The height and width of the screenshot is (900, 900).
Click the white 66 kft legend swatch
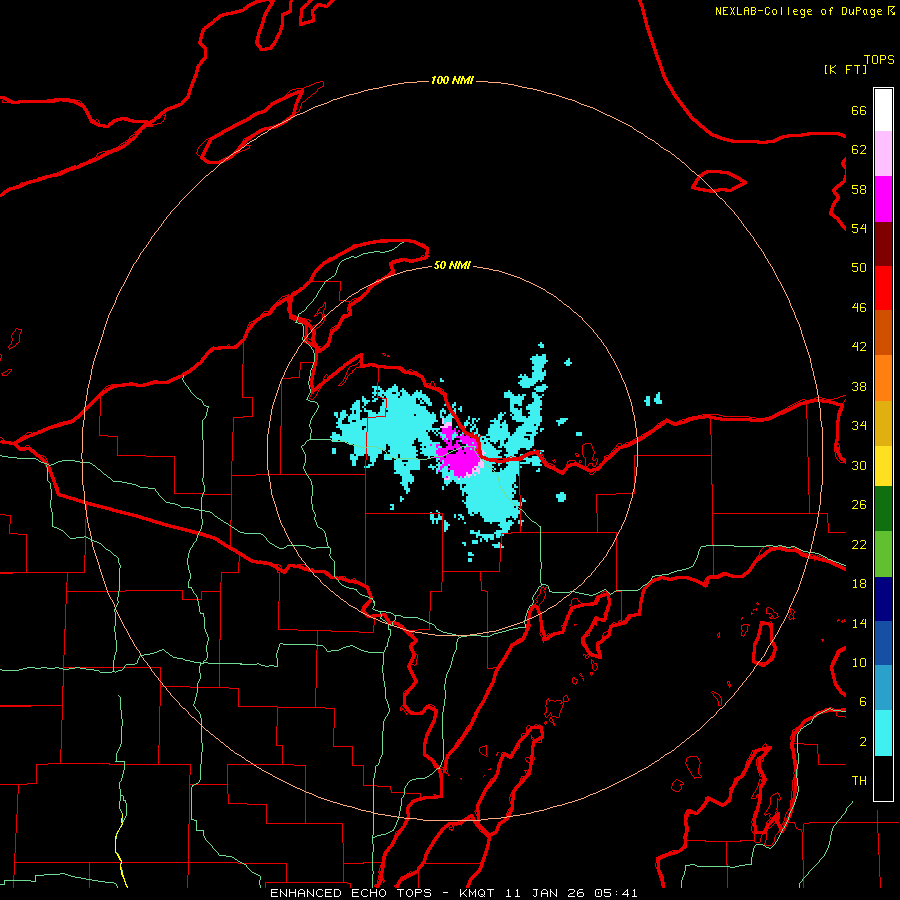[x=883, y=110]
